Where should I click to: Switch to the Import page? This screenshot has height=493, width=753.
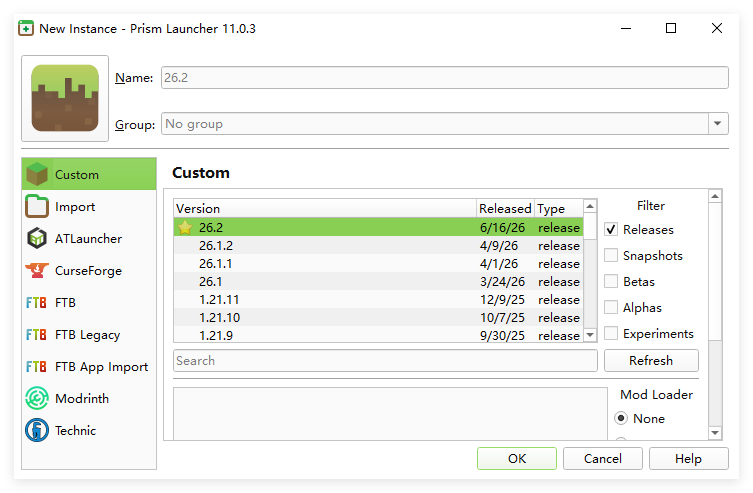tap(89, 206)
